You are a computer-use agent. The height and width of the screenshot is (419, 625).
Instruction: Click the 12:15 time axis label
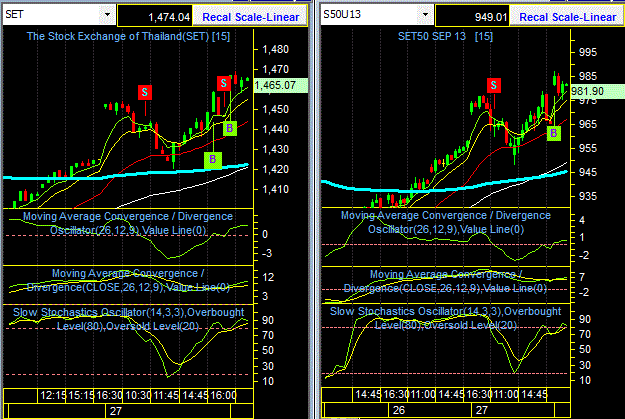[53, 395]
